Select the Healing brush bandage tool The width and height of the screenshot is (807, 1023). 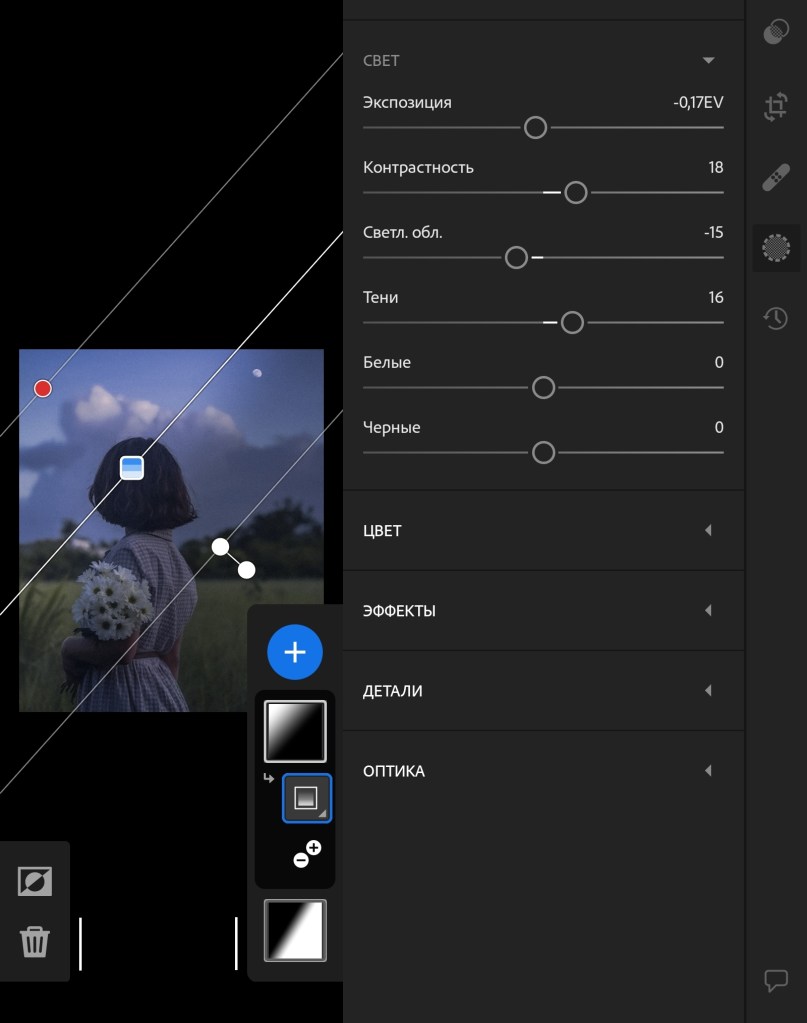click(x=776, y=179)
